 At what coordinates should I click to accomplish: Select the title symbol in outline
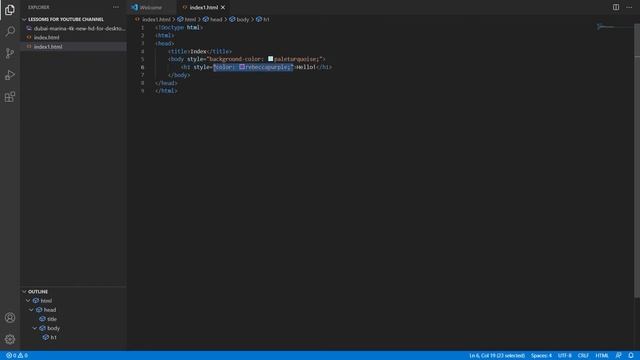click(52, 319)
